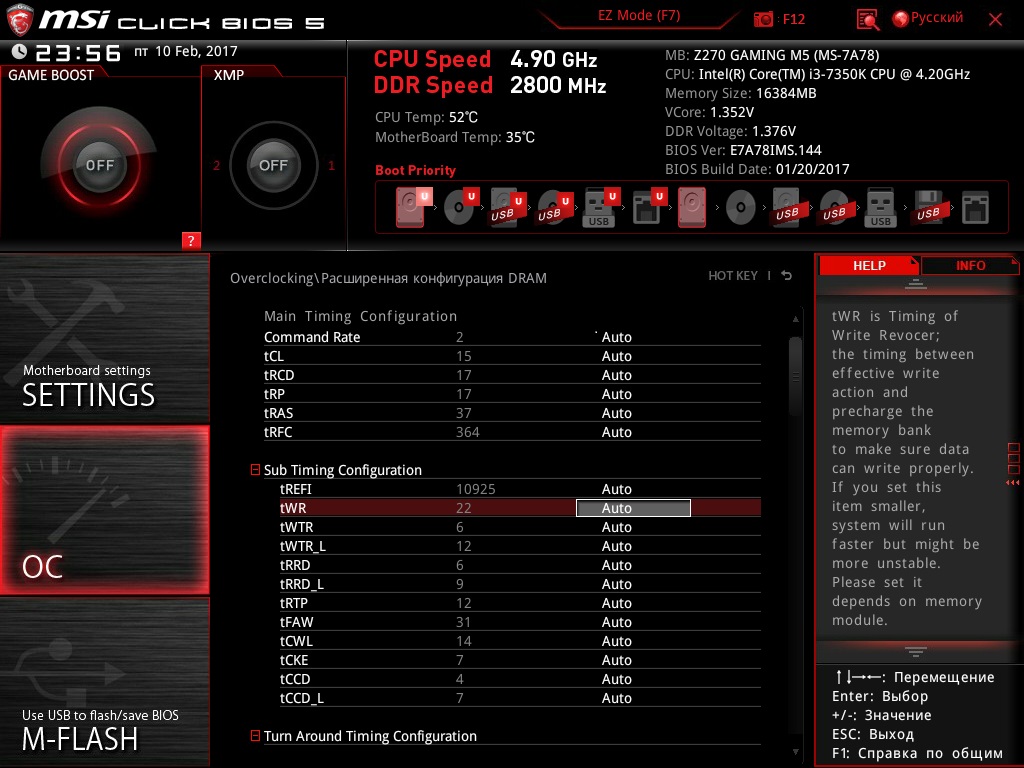Open the tRAS Auto setting
The width and height of the screenshot is (1024, 768).
(616, 413)
